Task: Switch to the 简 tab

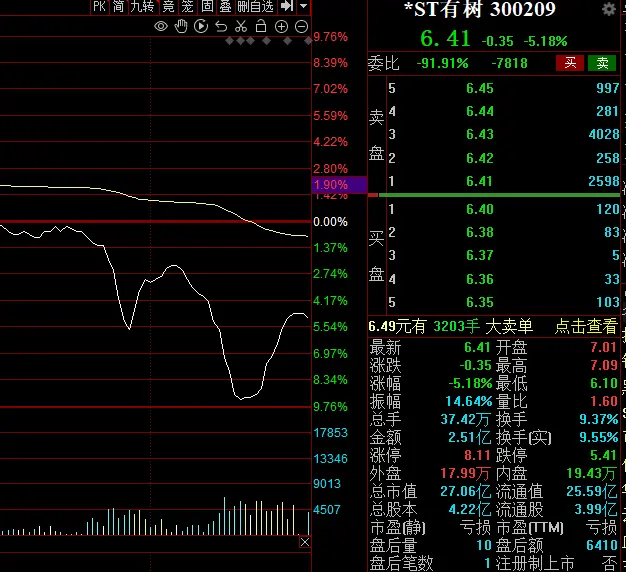Action: [118, 6]
